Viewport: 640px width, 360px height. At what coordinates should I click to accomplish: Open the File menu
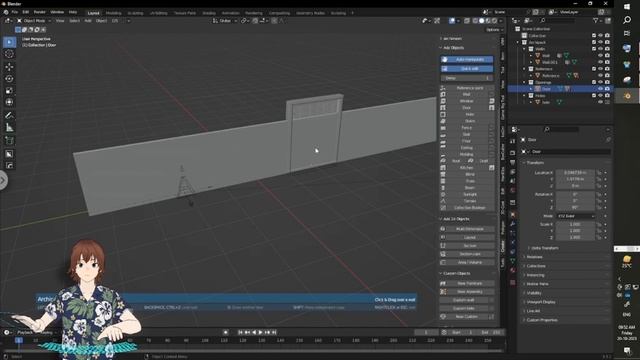click(x=15, y=12)
